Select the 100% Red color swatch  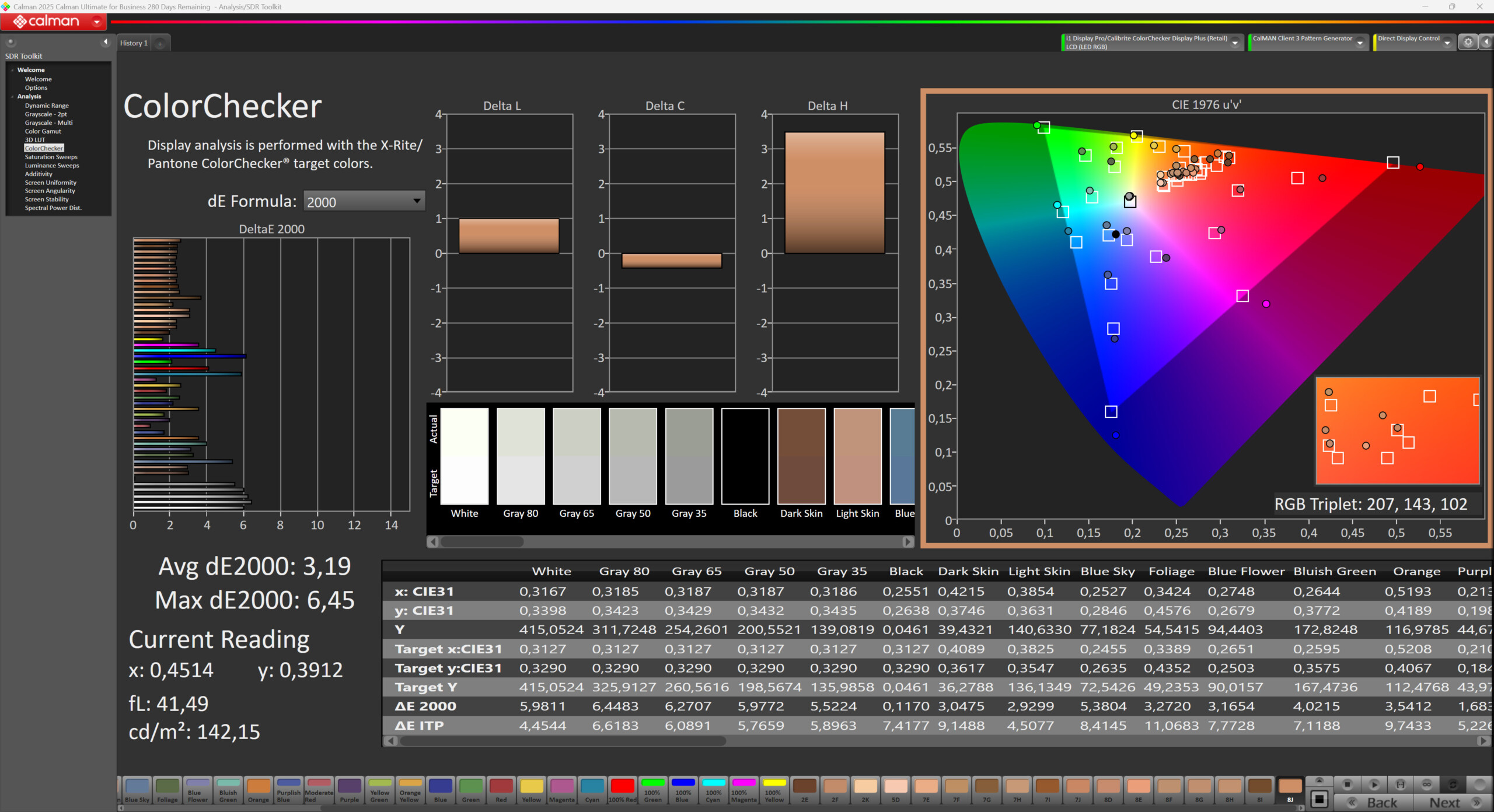622,789
